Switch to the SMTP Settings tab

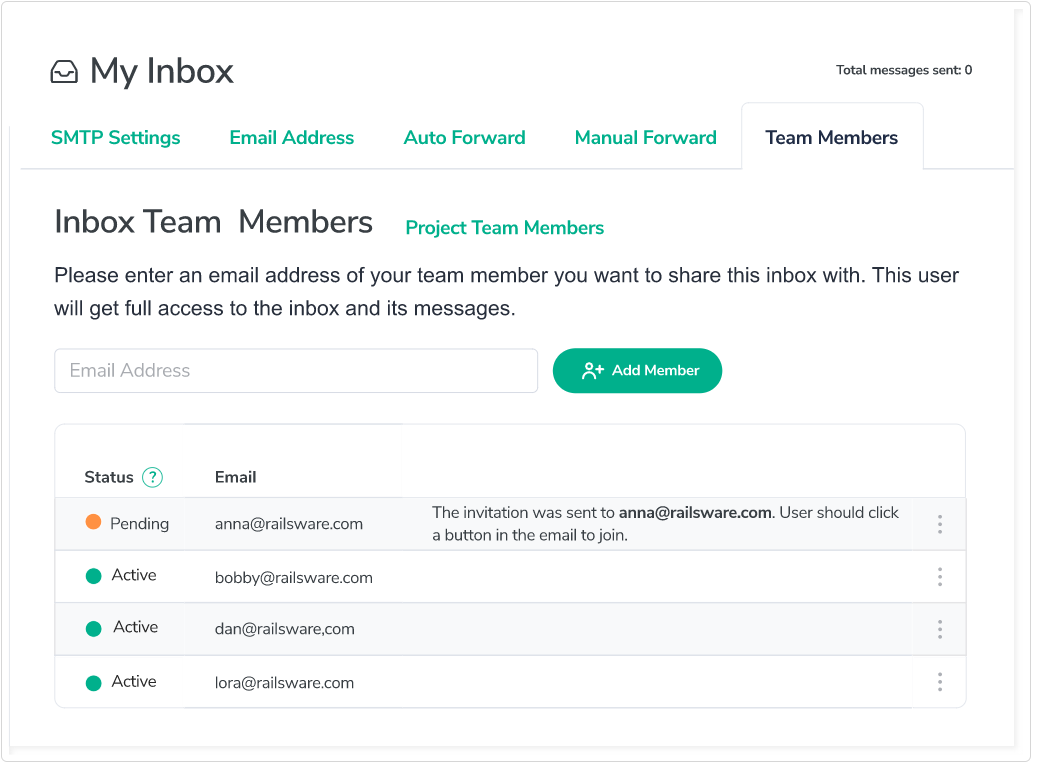point(116,138)
